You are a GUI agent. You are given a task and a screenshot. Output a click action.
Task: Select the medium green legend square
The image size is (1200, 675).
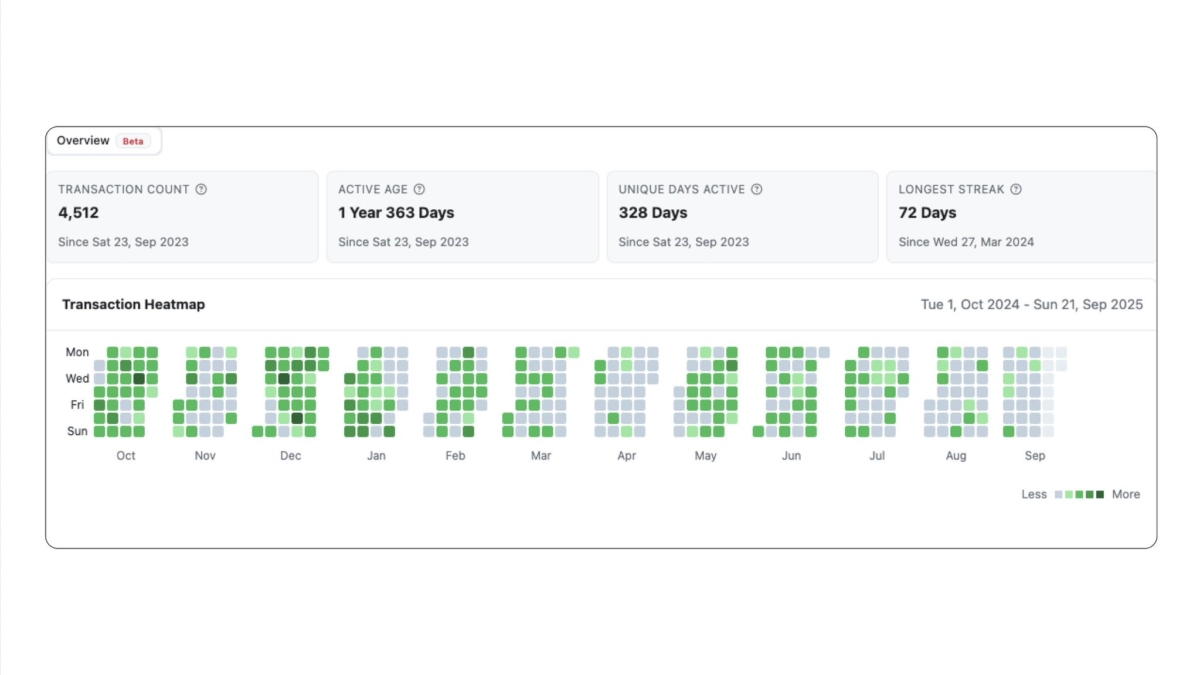(x=1080, y=494)
